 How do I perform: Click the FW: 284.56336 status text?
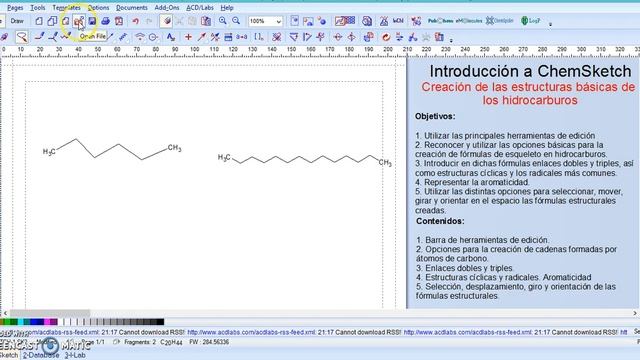pyautogui.click(x=209, y=342)
